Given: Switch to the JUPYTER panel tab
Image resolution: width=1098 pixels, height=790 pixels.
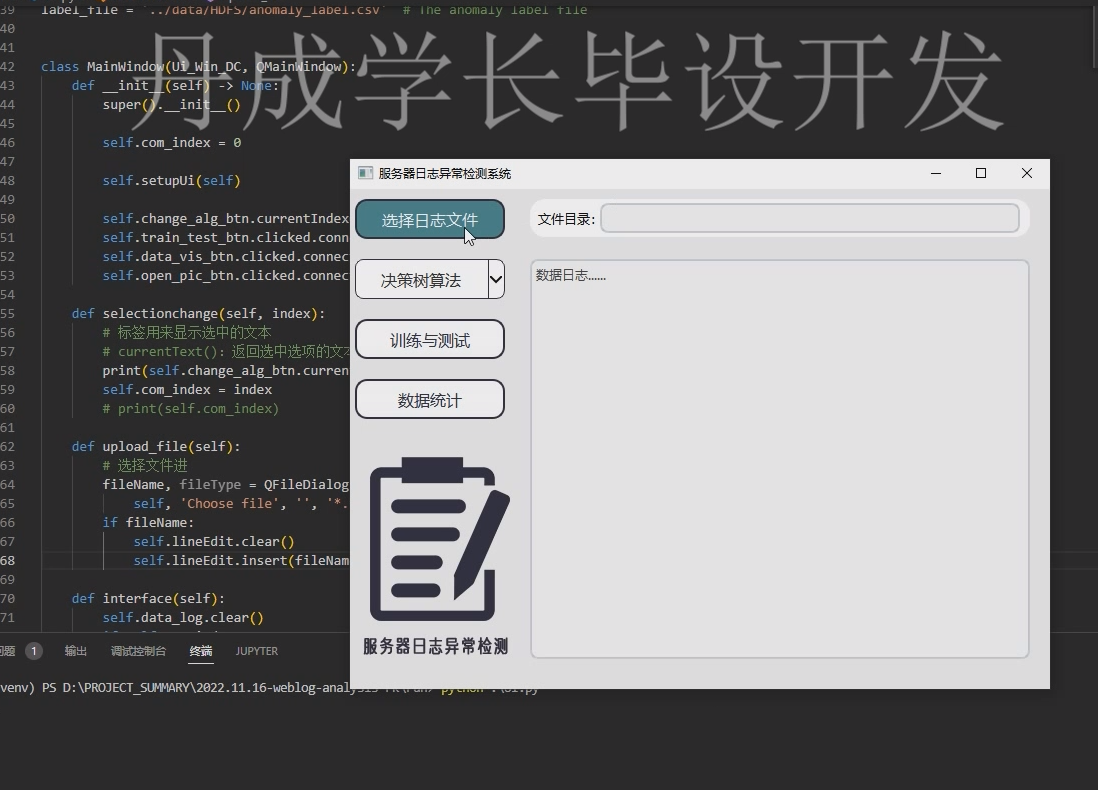Looking at the screenshot, I should (257, 651).
